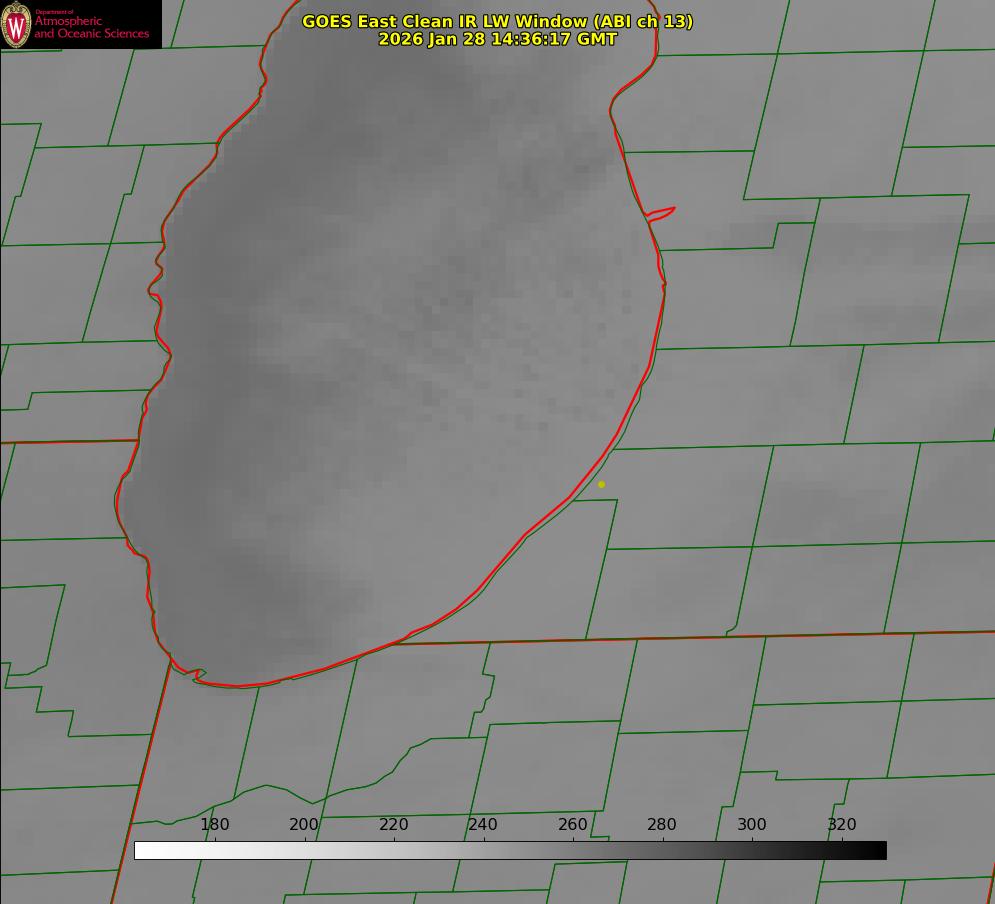
Task: Pick the 260 label on the colorbar
Action: tap(573, 825)
